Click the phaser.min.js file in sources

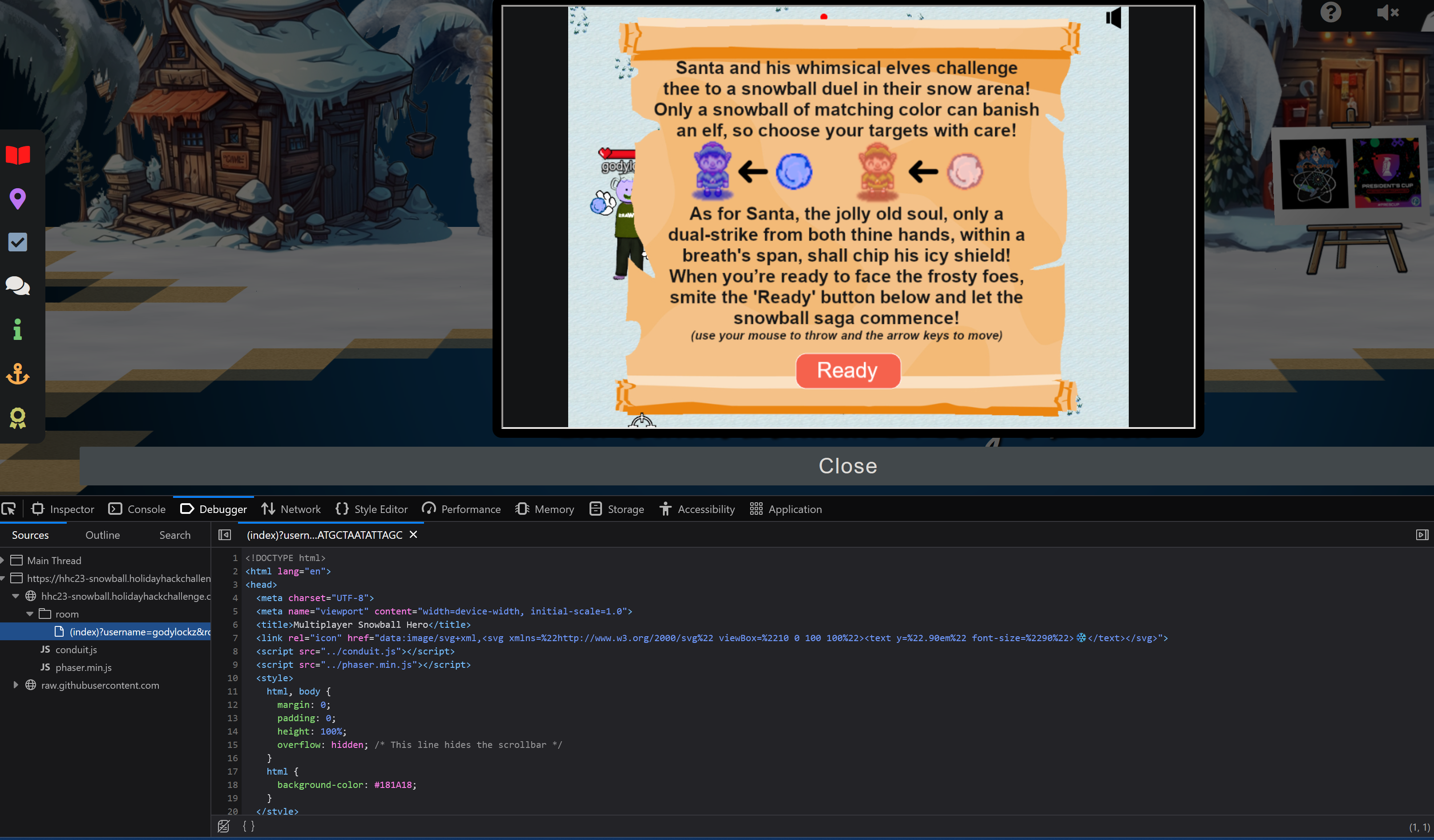pos(84,667)
